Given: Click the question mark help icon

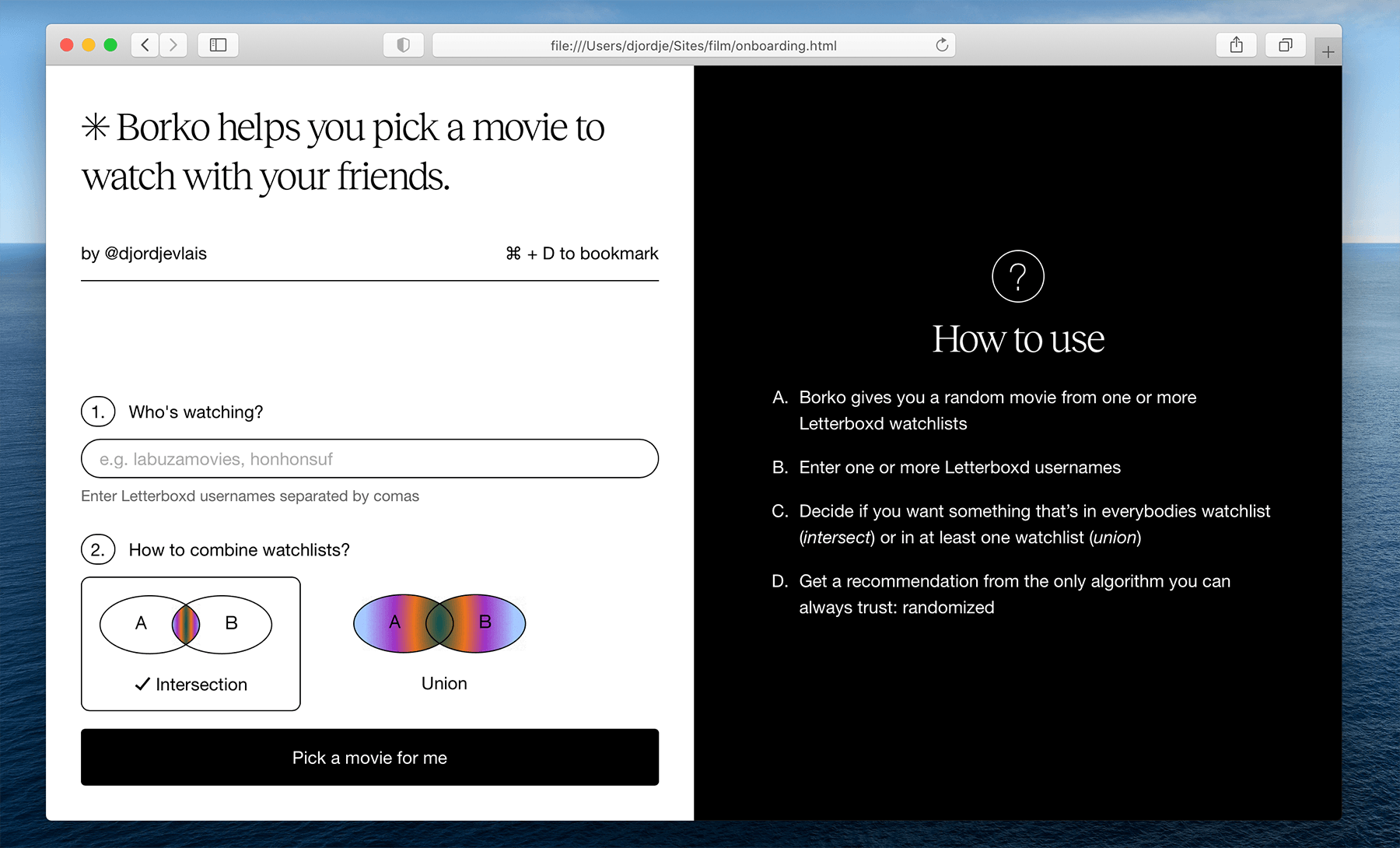Looking at the screenshot, I should pos(1017,276).
